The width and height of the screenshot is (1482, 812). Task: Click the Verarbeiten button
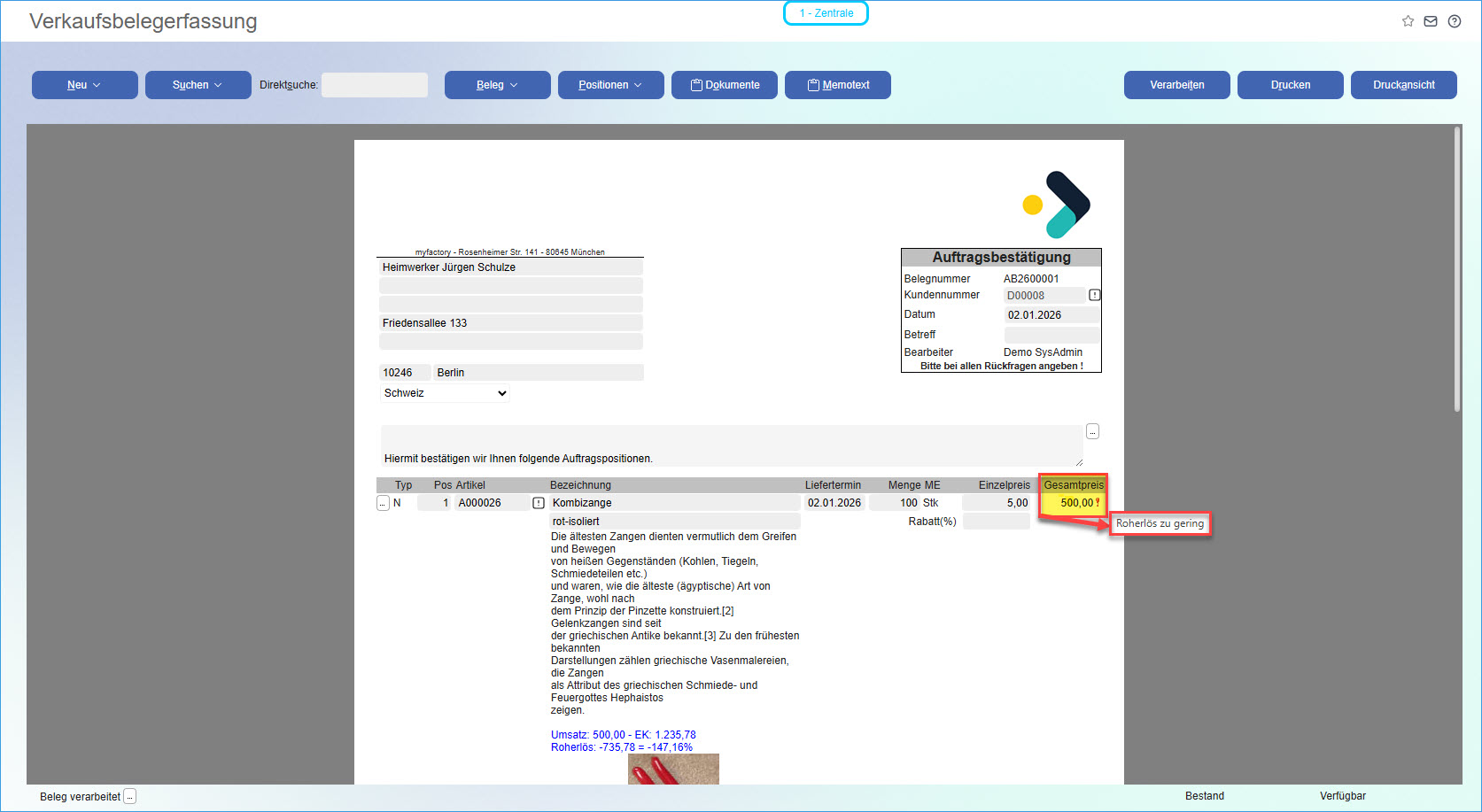(x=1177, y=85)
